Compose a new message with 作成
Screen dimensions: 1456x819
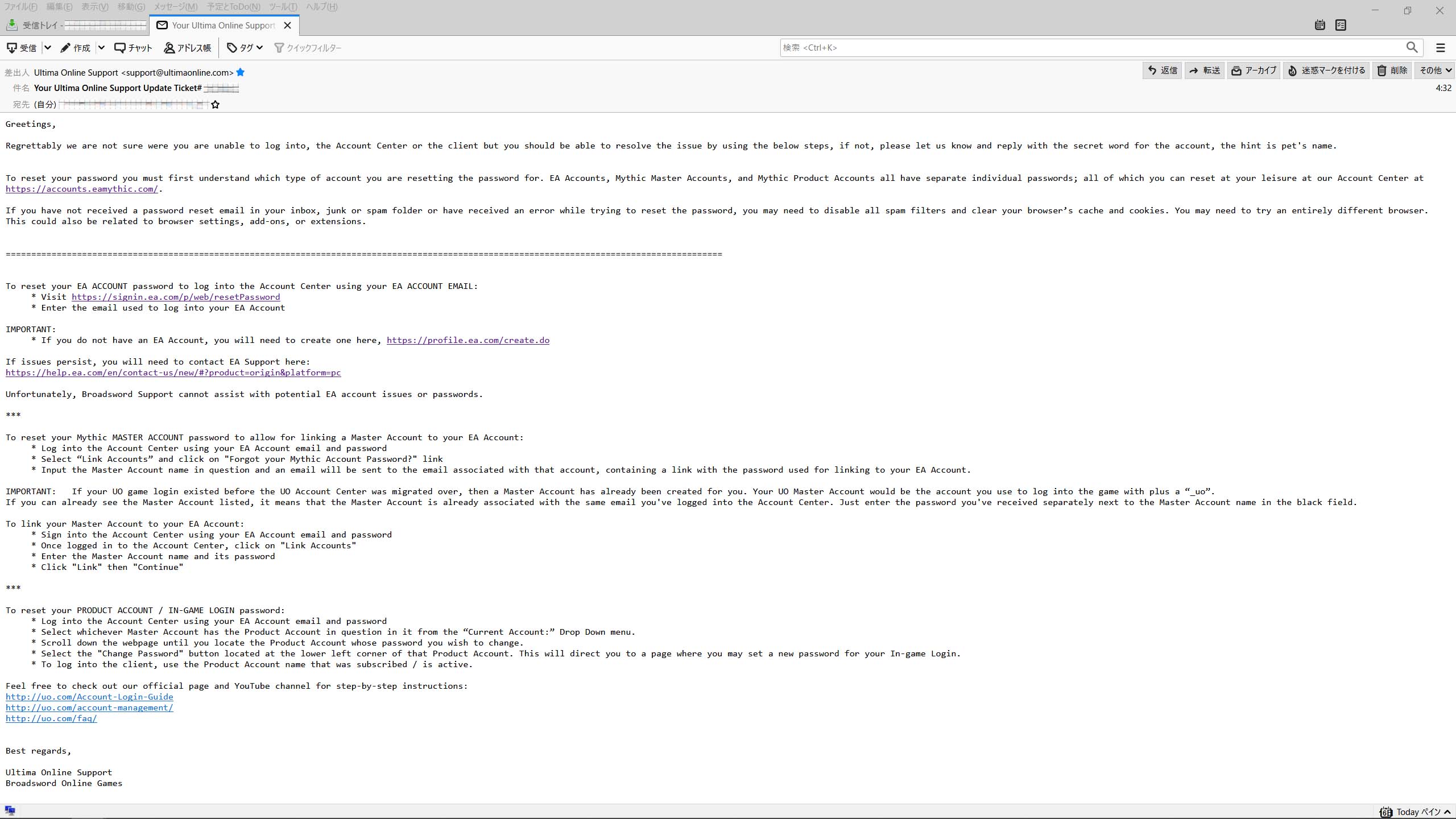tap(76, 48)
